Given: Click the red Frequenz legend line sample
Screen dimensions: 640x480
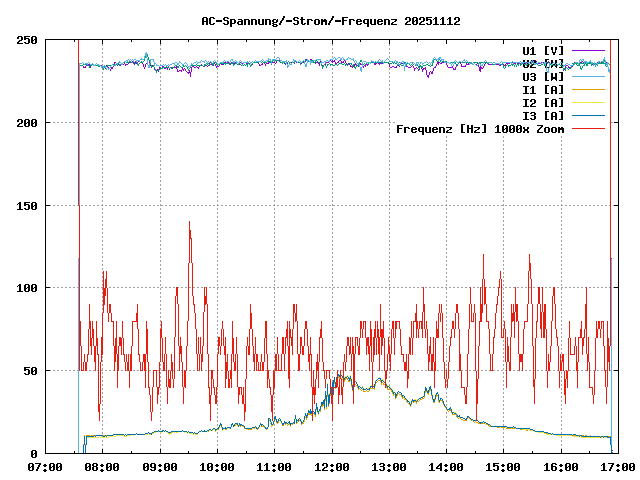Looking at the screenshot, I should pyautogui.click(x=588, y=128).
